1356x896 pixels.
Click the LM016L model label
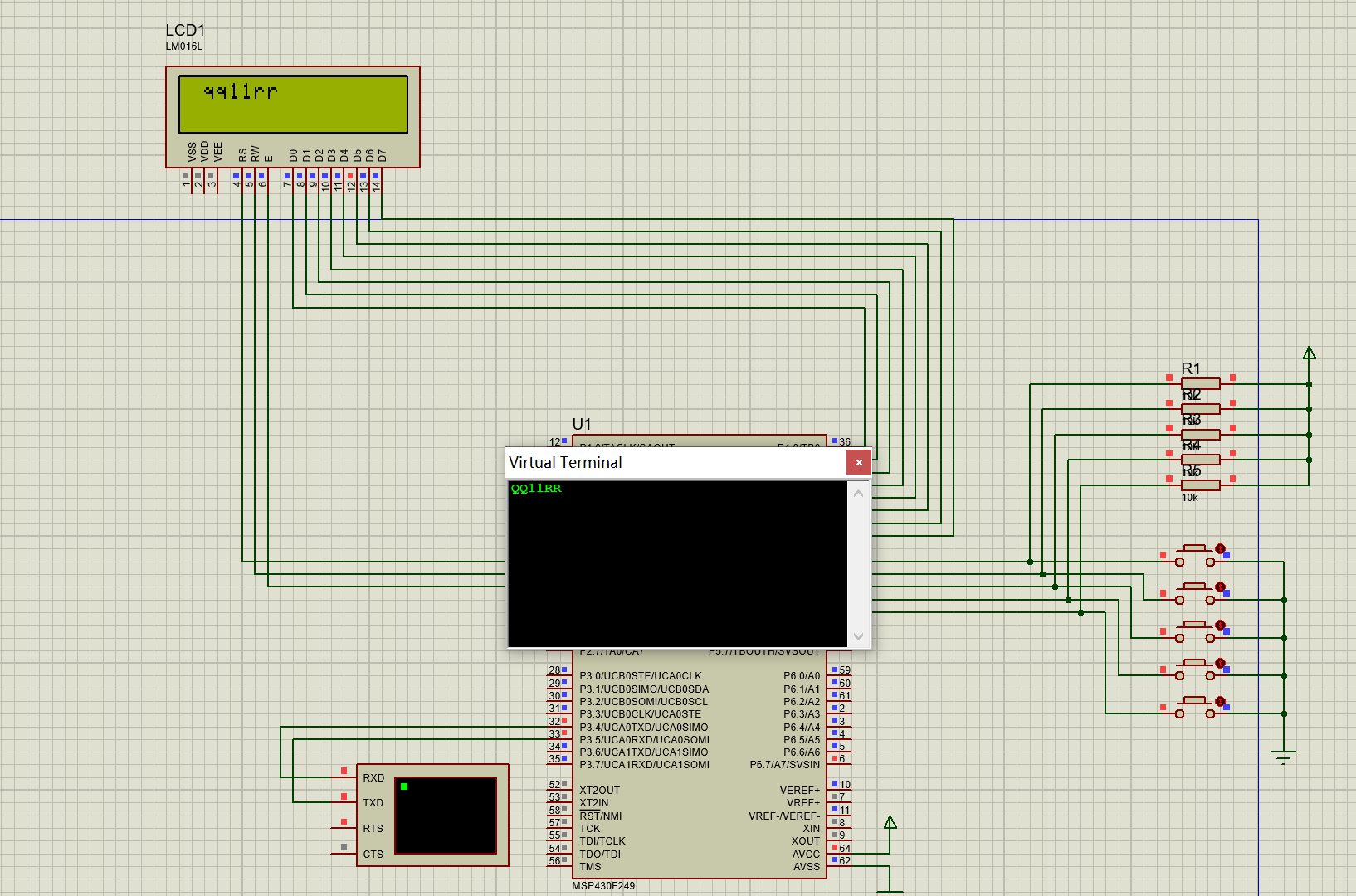point(183,46)
